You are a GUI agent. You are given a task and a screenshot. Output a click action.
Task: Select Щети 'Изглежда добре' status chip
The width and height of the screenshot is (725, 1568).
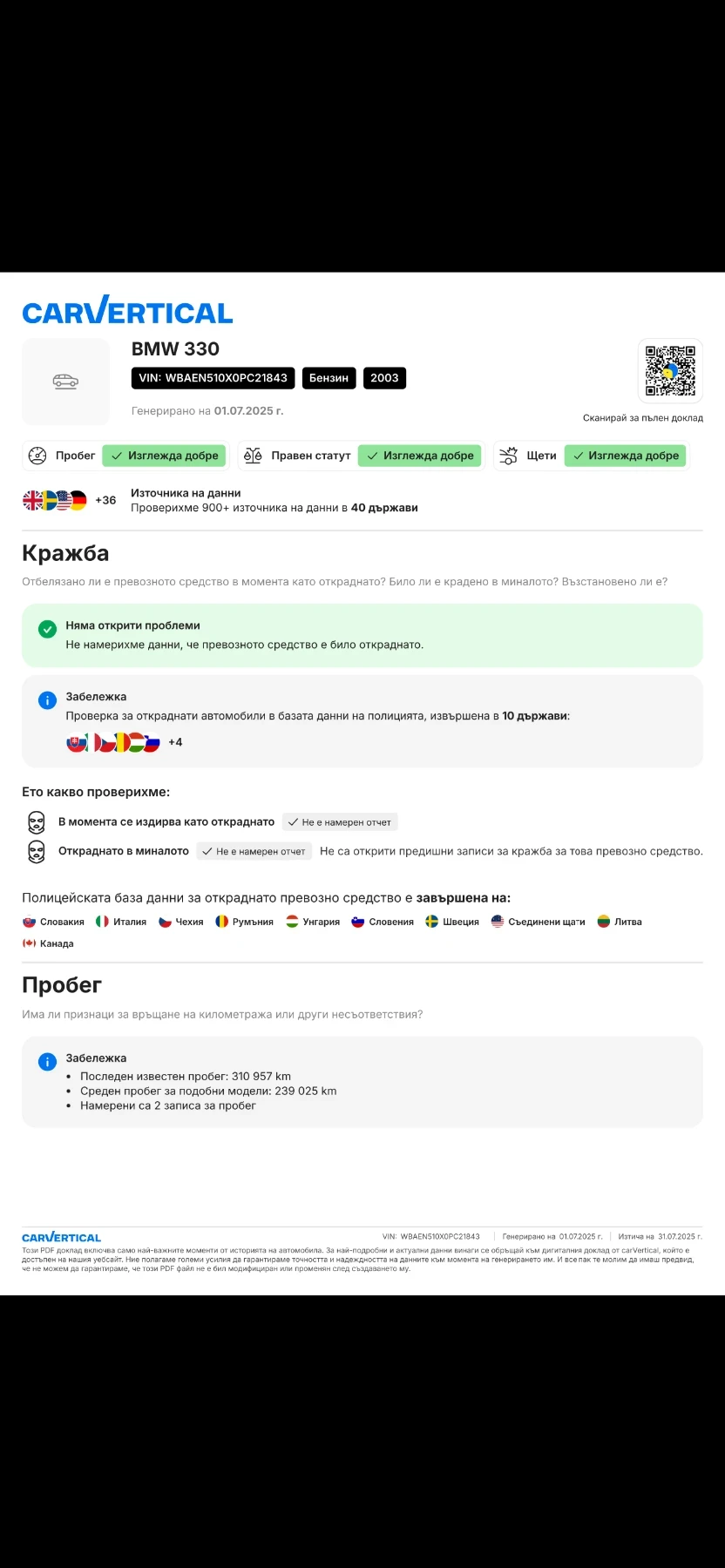click(x=626, y=456)
